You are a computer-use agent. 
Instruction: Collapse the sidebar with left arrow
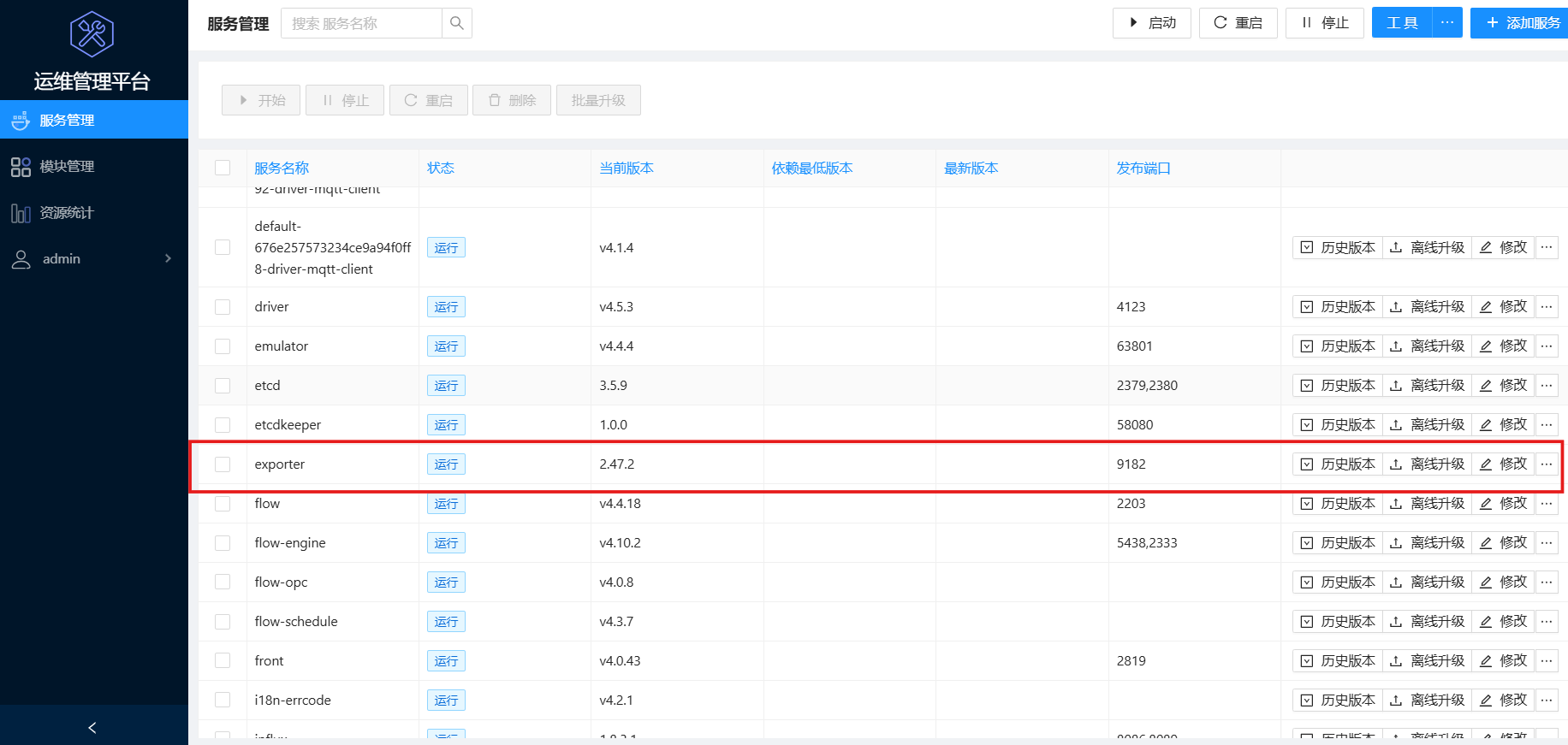tap(92, 727)
